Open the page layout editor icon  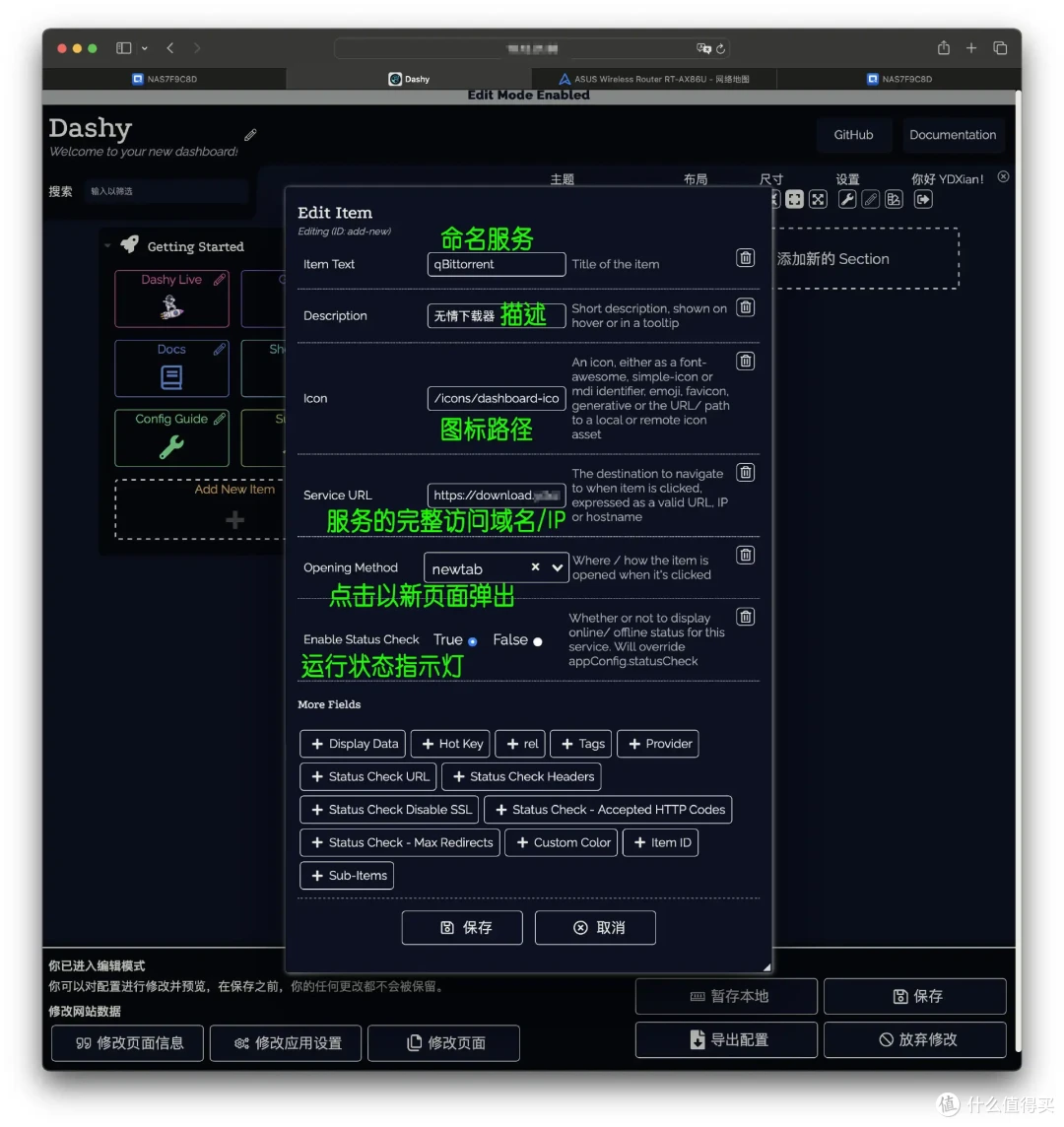pyautogui.click(x=894, y=199)
